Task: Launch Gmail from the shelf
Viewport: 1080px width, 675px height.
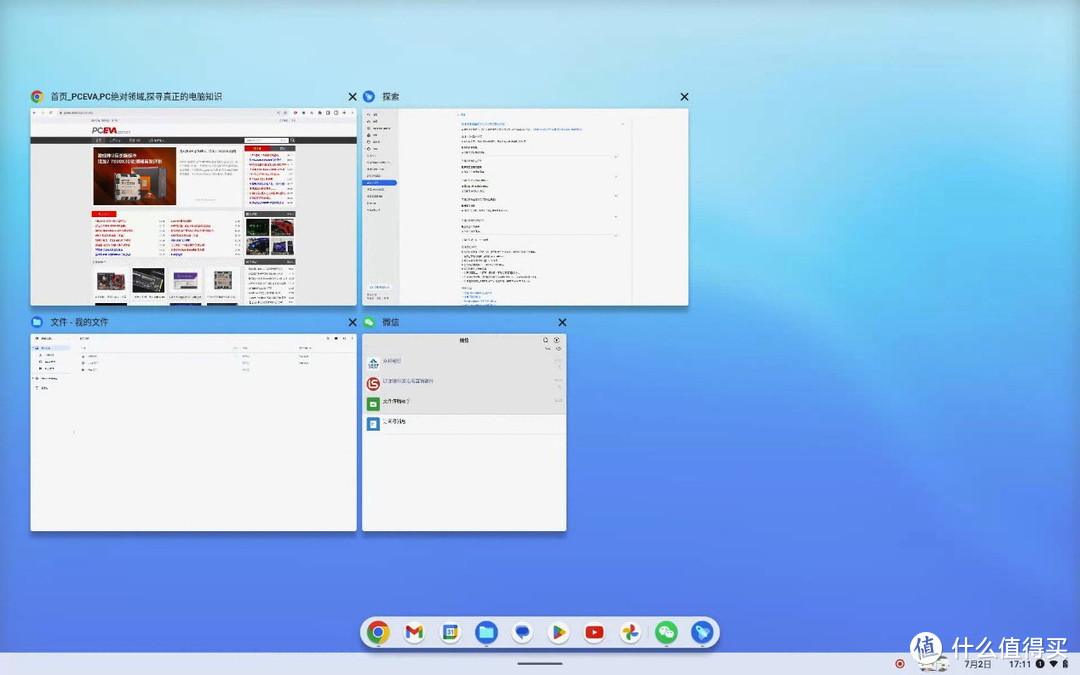Action: coord(413,632)
